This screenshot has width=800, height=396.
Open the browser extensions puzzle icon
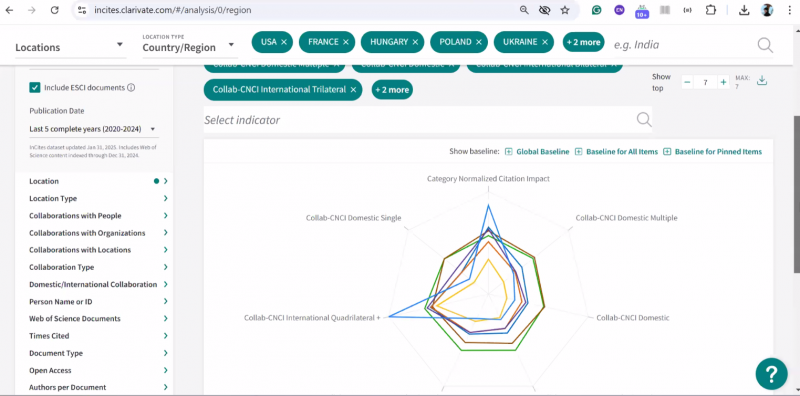pos(711,10)
